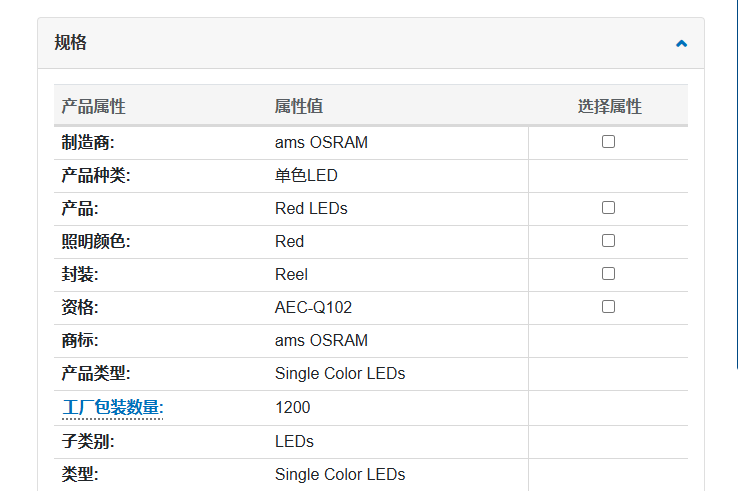Screen dimensions: 738x491
Task: Check the 产品 Red LEDs checkbox
Action: point(608,208)
